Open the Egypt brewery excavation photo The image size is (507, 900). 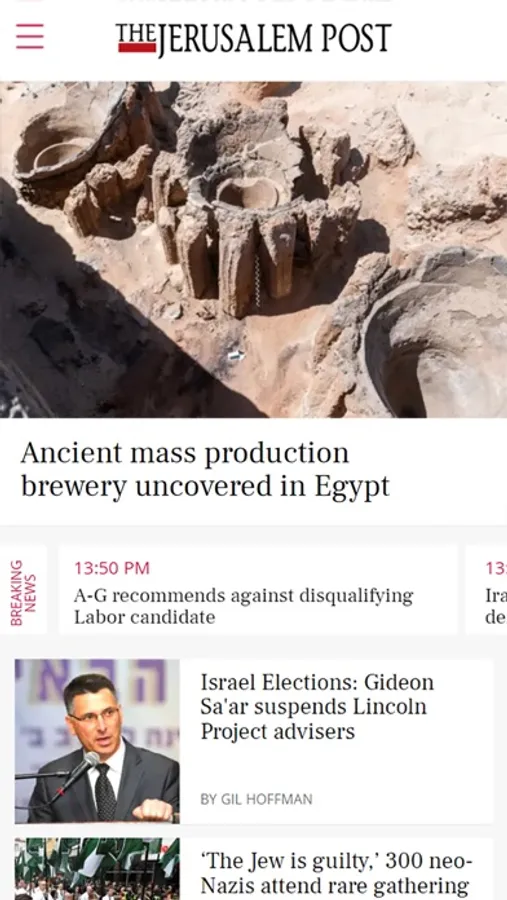(x=253, y=250)
